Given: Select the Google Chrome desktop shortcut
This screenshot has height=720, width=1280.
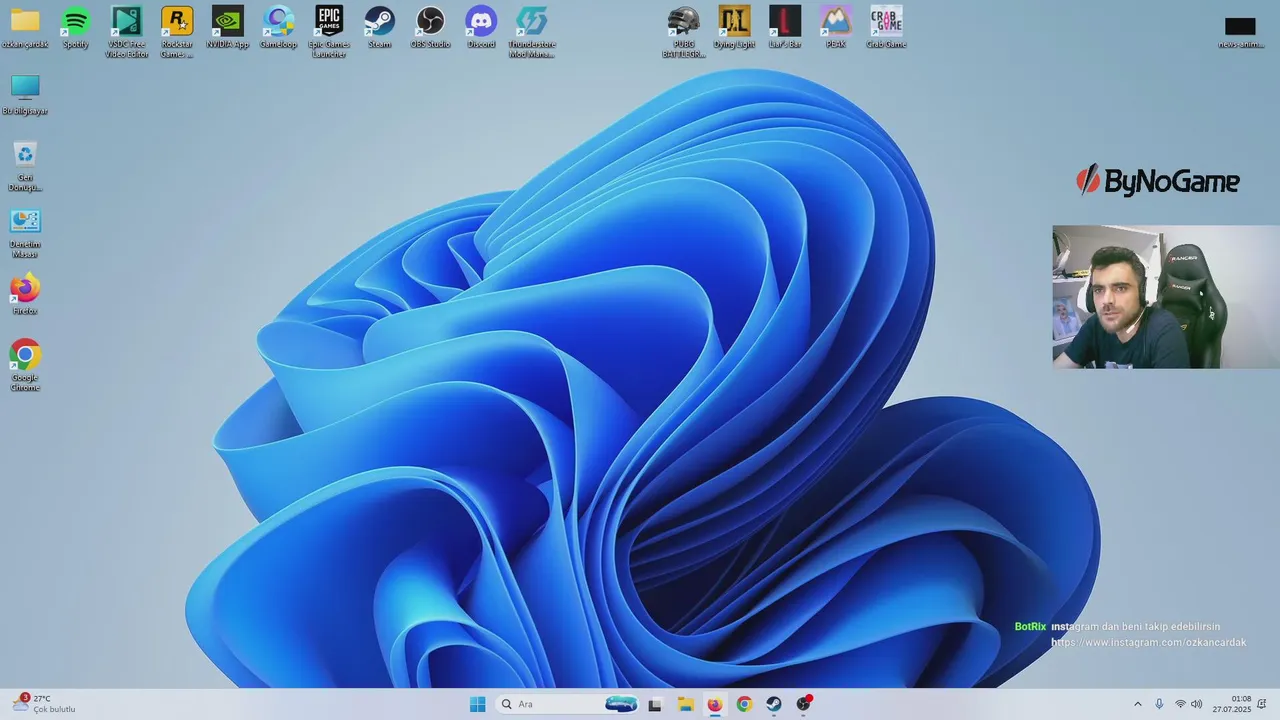Looking at the screenshot, I should (x=25, y=366).
